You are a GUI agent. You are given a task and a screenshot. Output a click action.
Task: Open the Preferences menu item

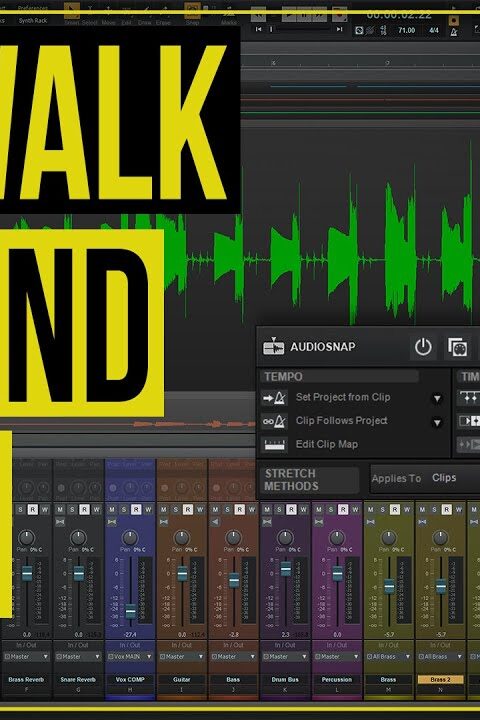click(x=32, y=8)
